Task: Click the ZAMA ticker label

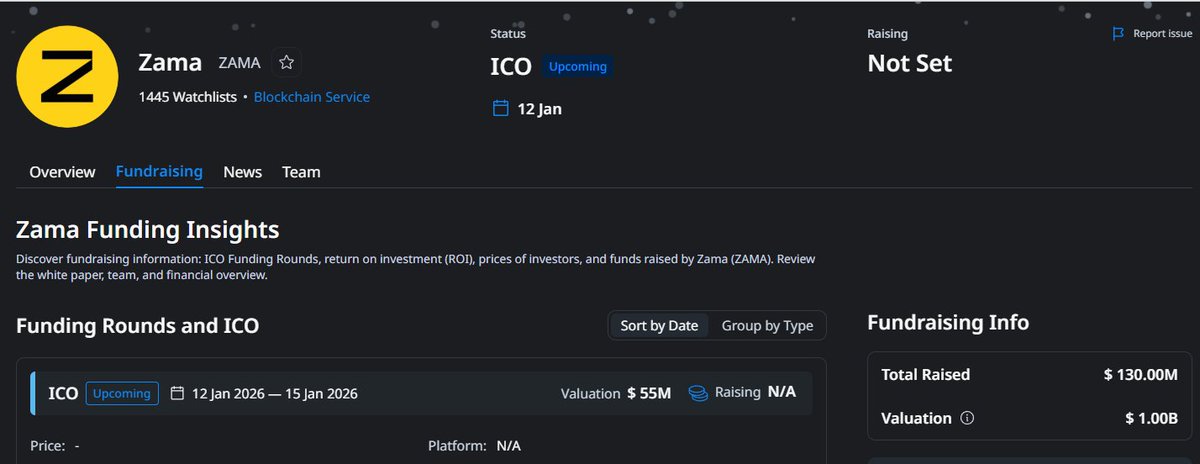Action: coord(240,63)
